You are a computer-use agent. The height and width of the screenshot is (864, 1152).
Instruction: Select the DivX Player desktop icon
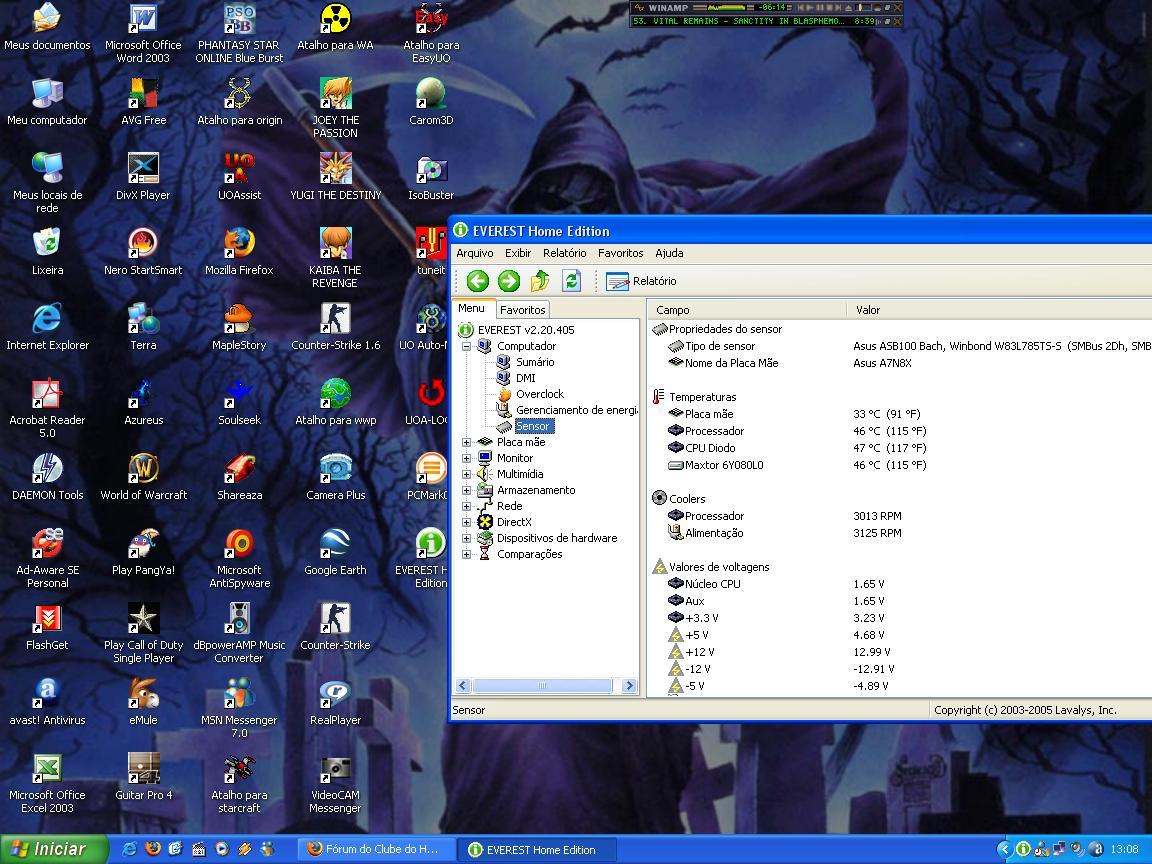[x=143, y=176]
